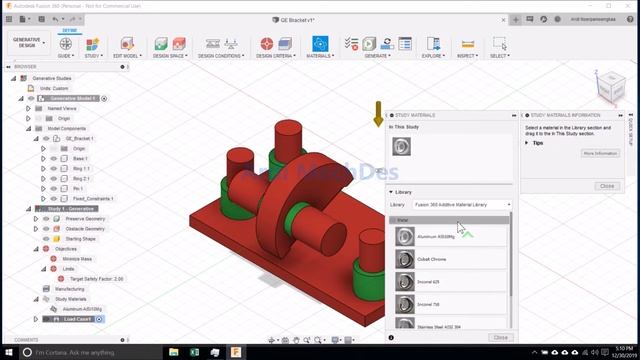Expand the Load Case1 node
640x360 pixels.
[x=36, y=319]
